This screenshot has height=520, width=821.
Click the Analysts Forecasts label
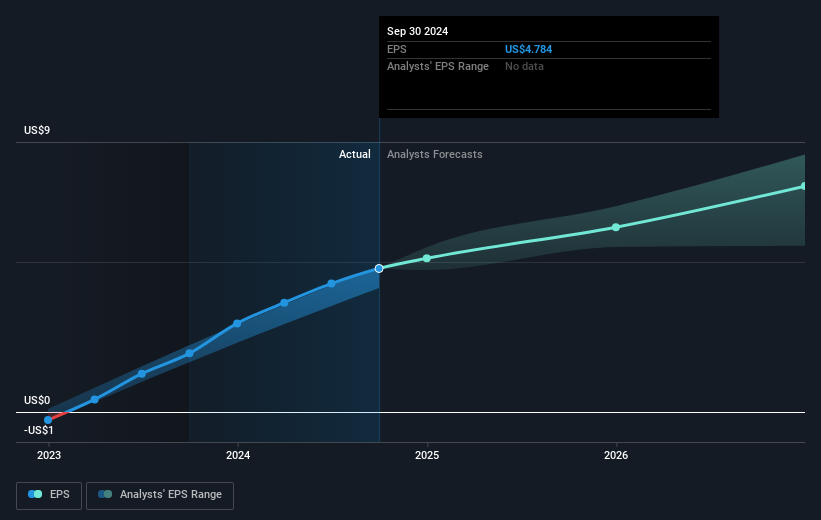435,154
